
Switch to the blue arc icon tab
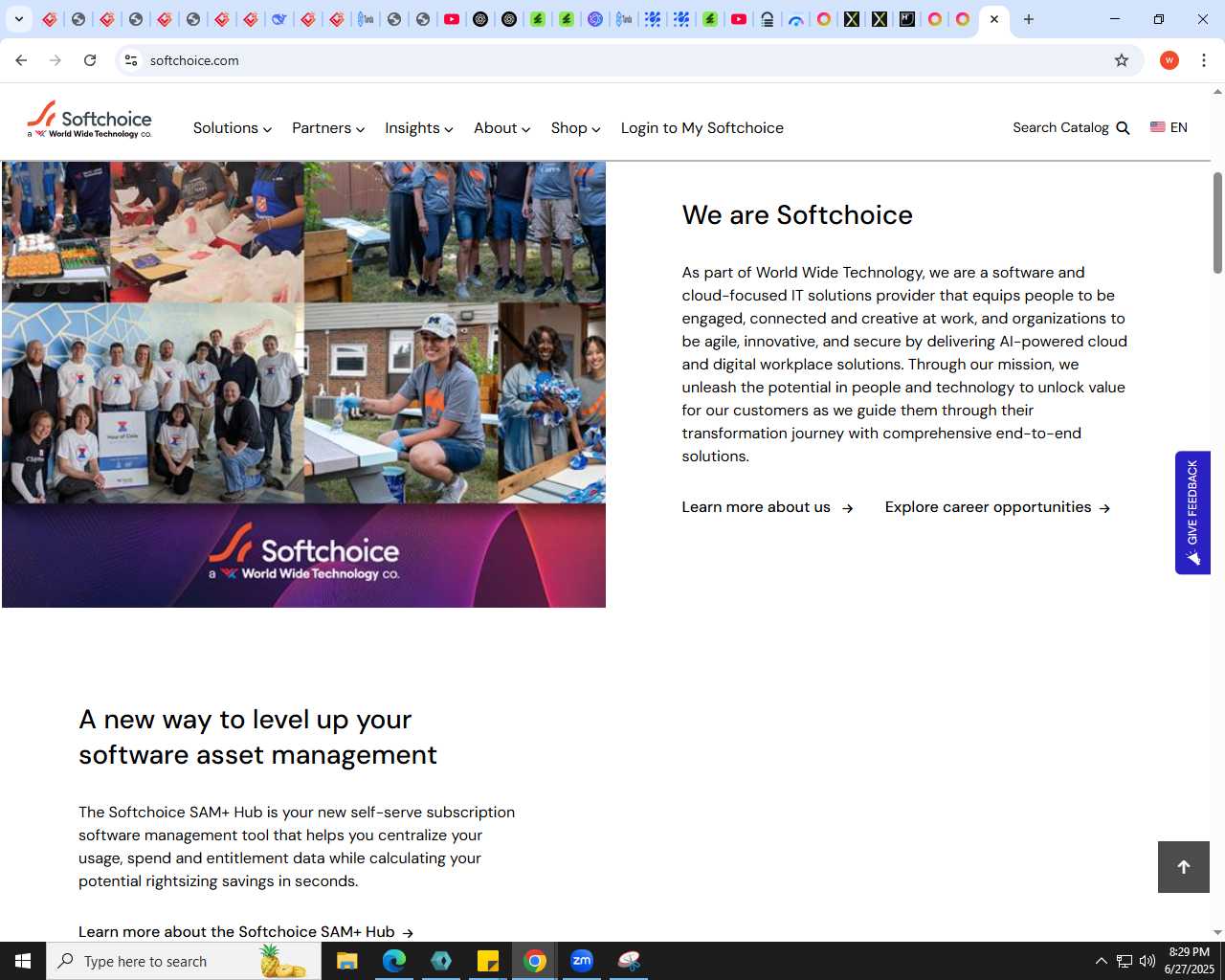click(x=795, y=19)
